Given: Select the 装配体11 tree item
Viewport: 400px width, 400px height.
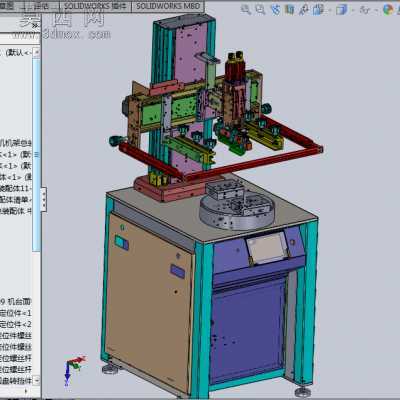Looking at the screenshot, I should (16, 189).
